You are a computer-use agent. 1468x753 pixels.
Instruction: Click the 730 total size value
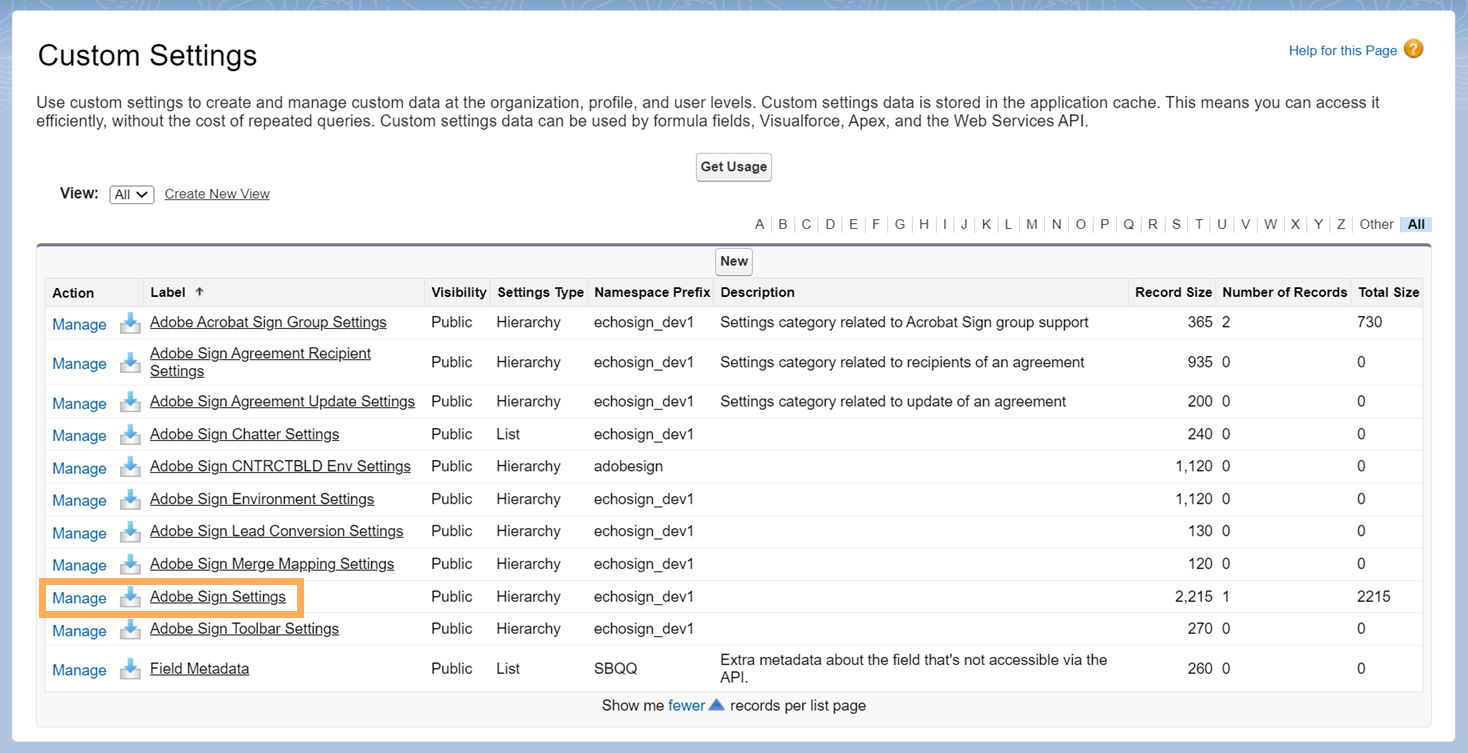click(x=1370, y=322)
